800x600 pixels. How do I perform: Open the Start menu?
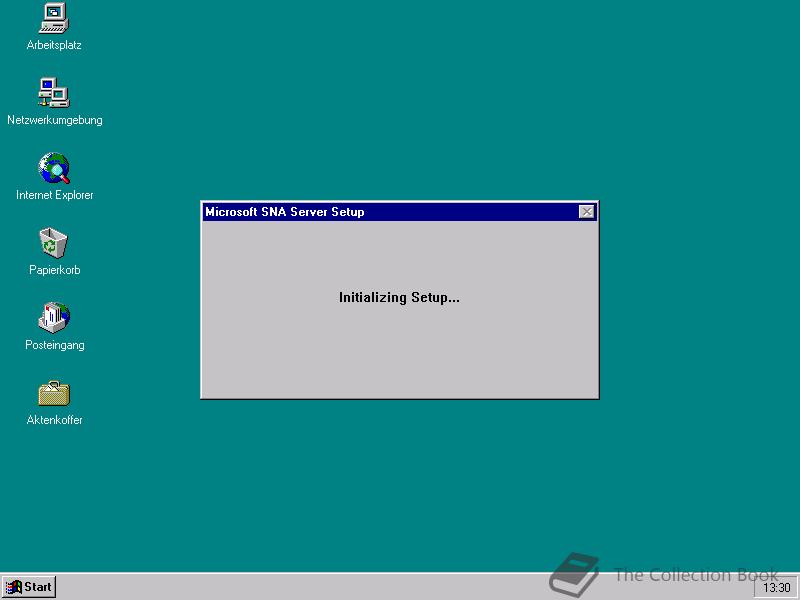pos(29,587)
